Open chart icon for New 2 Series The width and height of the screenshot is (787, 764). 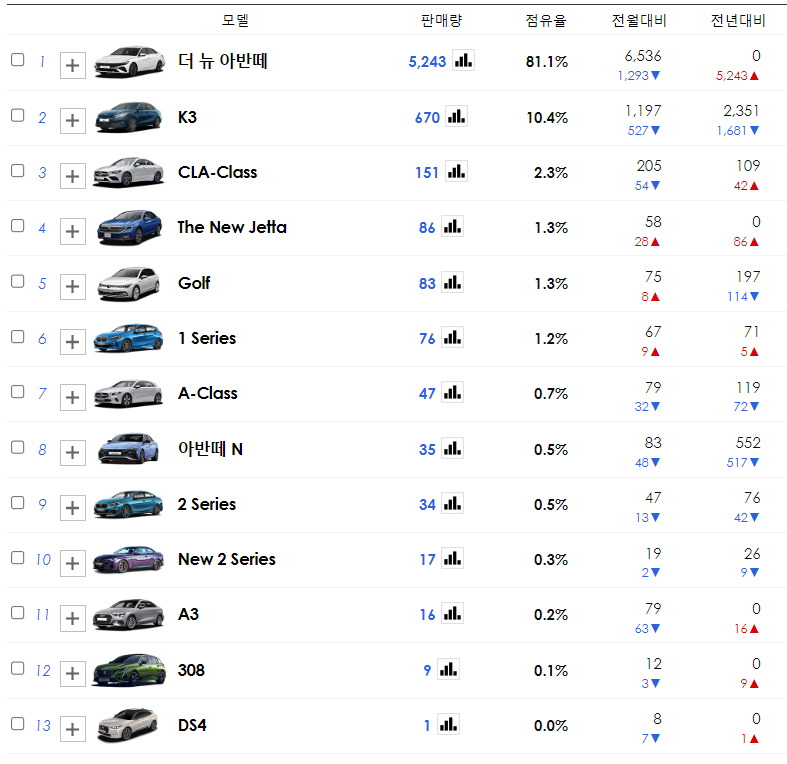click(452, 559)
